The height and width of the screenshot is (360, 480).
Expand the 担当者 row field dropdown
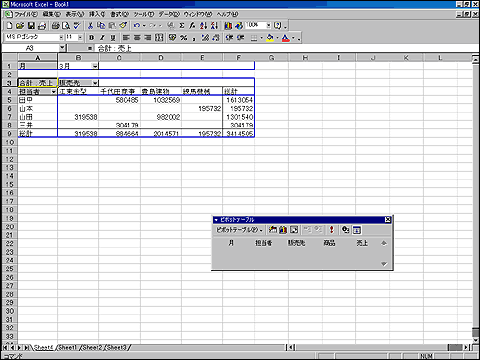click(x=54, y=92)
